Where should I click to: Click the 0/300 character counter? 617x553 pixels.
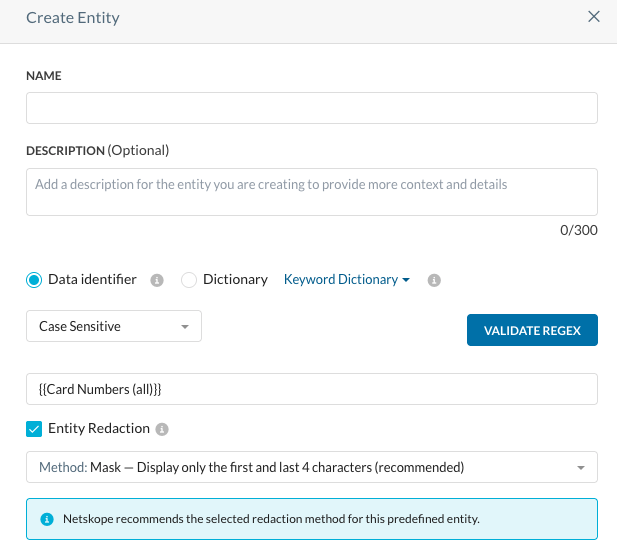coord(578,230)
